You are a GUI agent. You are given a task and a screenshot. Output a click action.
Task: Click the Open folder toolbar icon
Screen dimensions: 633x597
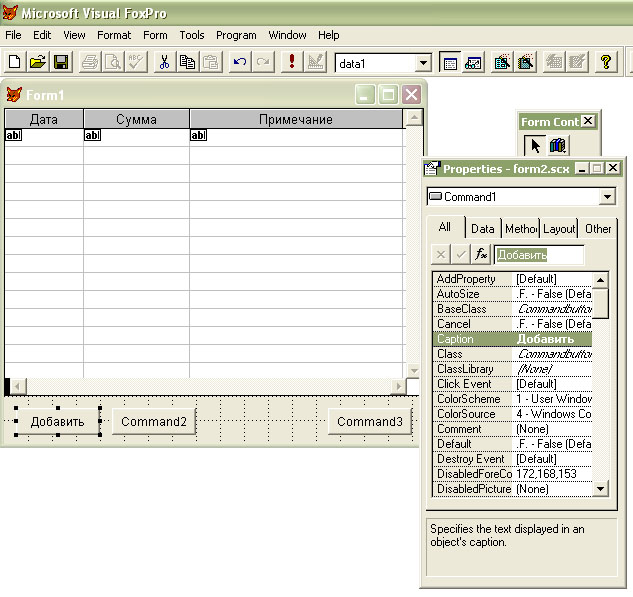pyautogui.click(x=37, y=62)
